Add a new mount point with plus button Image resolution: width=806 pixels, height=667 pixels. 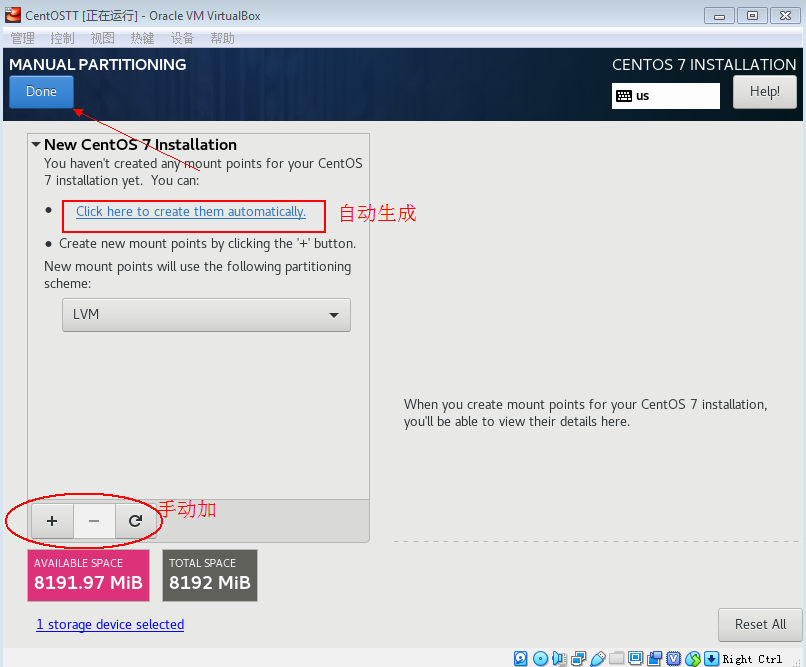(52, 521)
